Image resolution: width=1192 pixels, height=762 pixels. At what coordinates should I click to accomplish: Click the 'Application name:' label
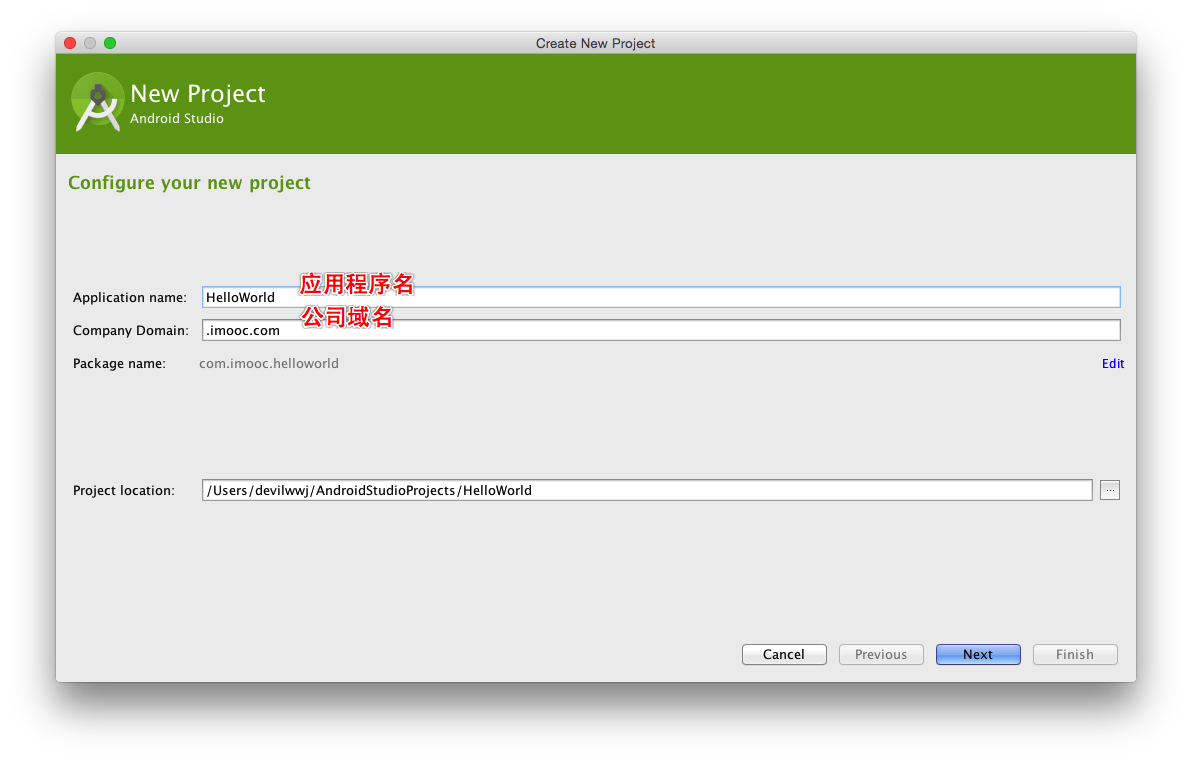(130, 297)
